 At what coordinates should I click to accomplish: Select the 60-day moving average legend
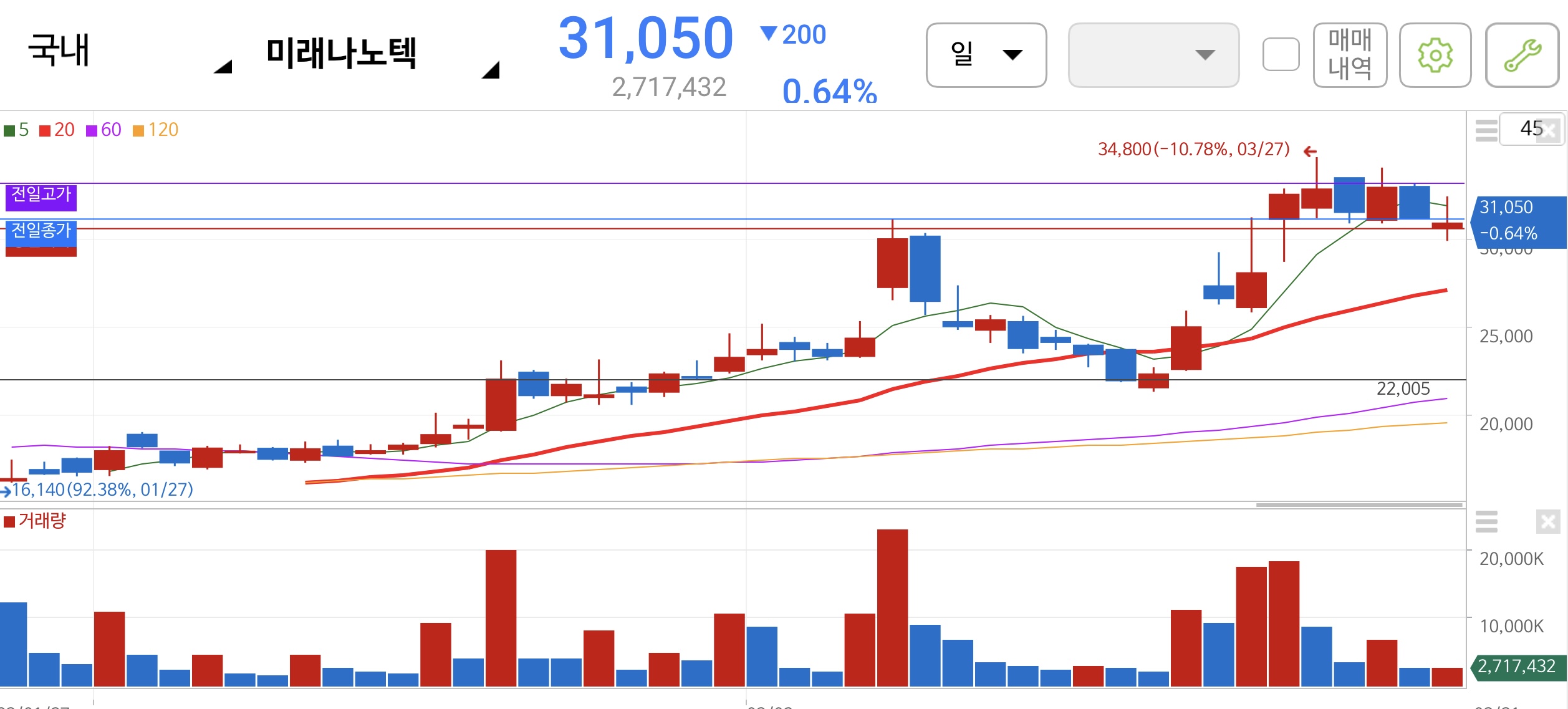pyautogui.click(x=103, y=130)
